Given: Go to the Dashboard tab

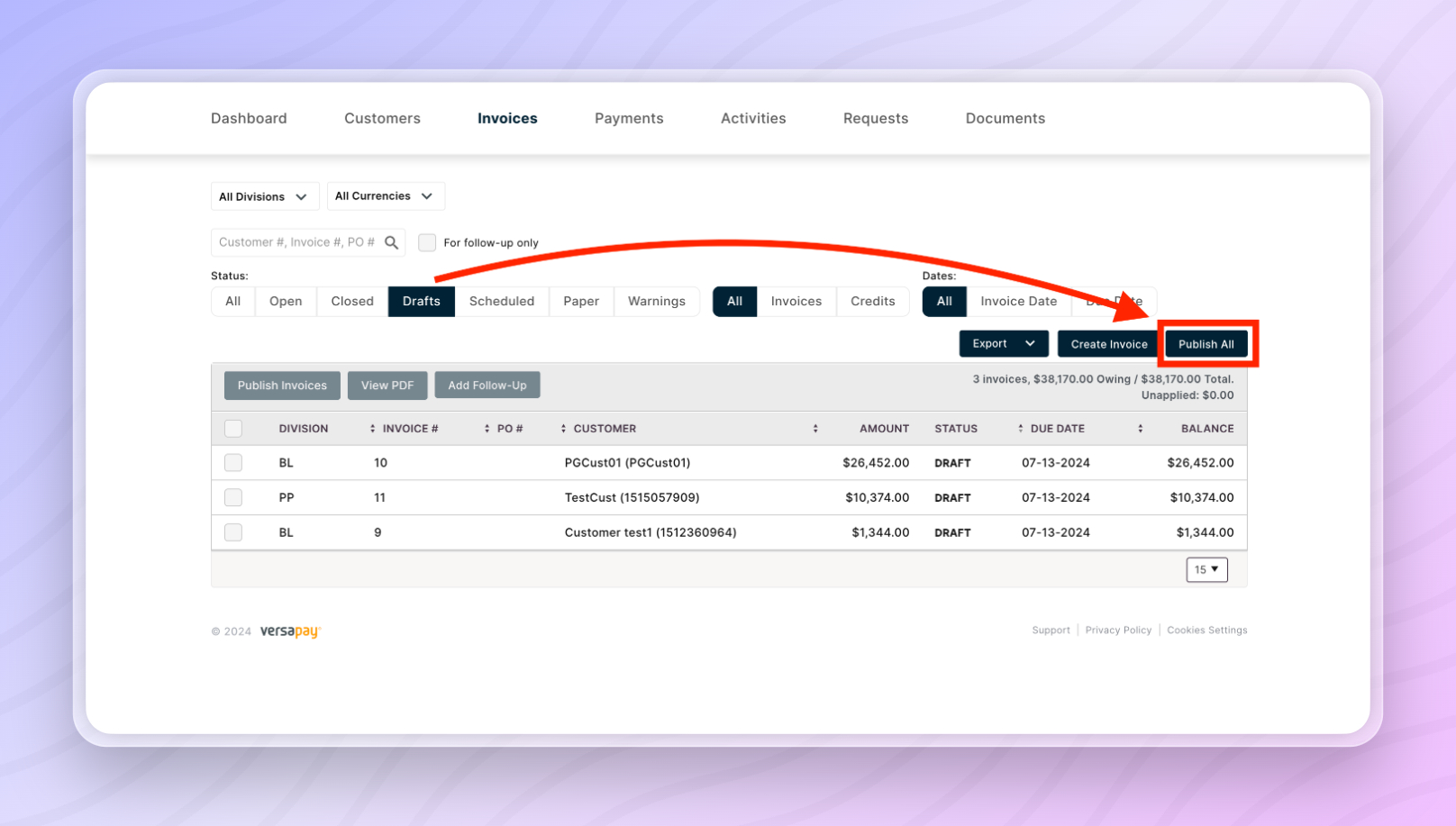Looking at the screenshot, I should click(x=249, y=118).
